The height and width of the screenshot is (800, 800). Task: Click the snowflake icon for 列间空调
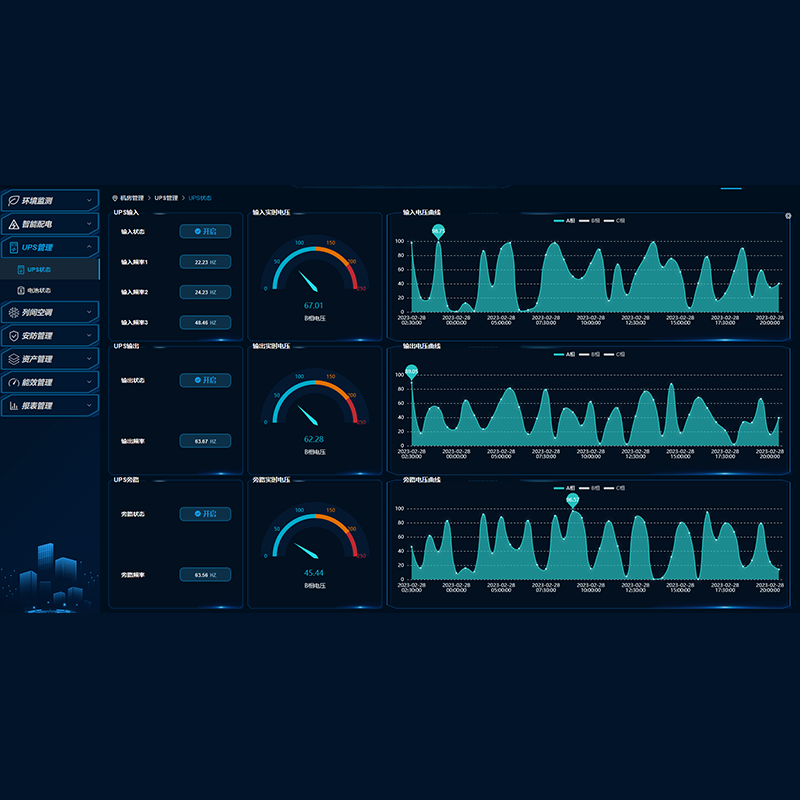pos(13,313)
